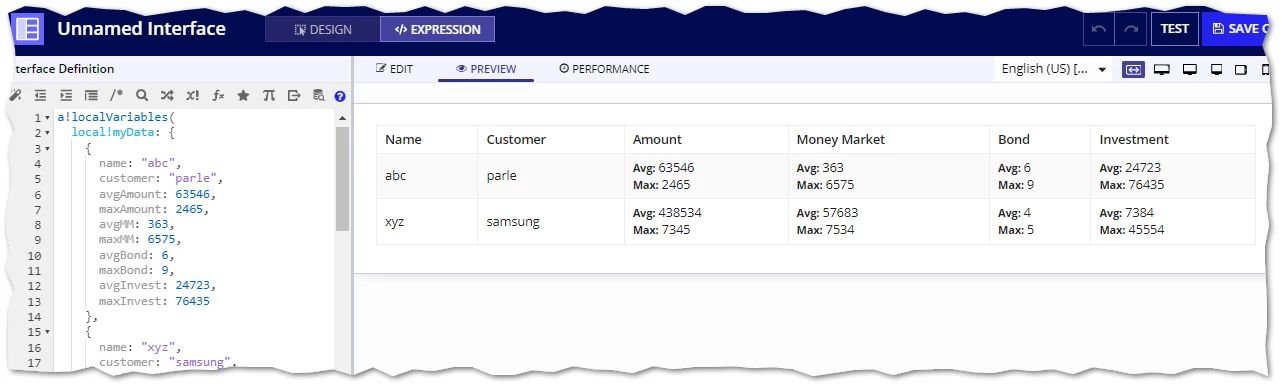This screenshot has width=1282, height=386.
Task: Toggle comment with the /* icon
Action: coord(117,96)
